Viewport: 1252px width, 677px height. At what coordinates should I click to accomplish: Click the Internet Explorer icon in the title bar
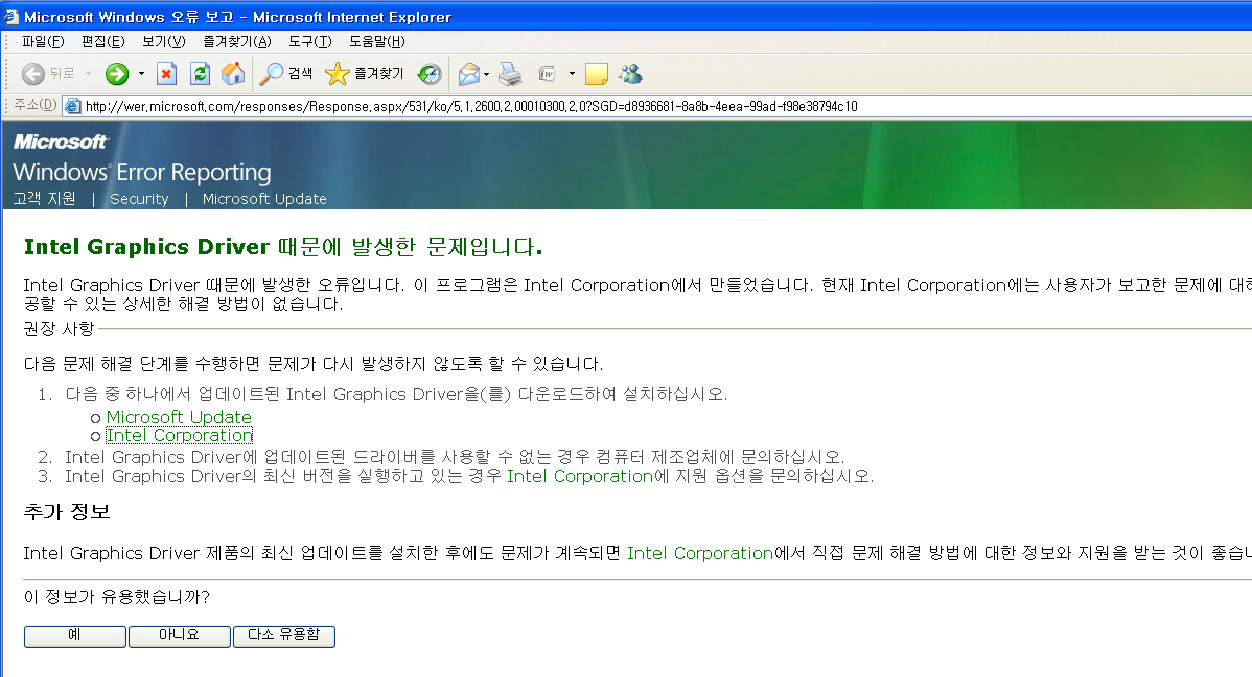[x=11, y=16]
